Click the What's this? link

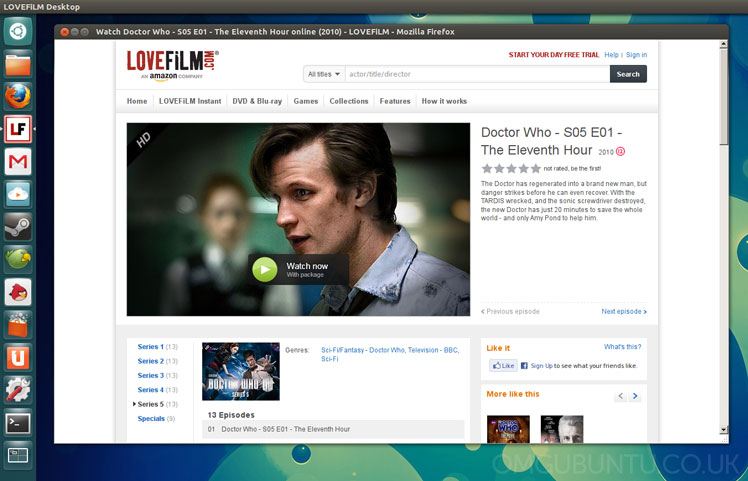(x=623, y=347)
